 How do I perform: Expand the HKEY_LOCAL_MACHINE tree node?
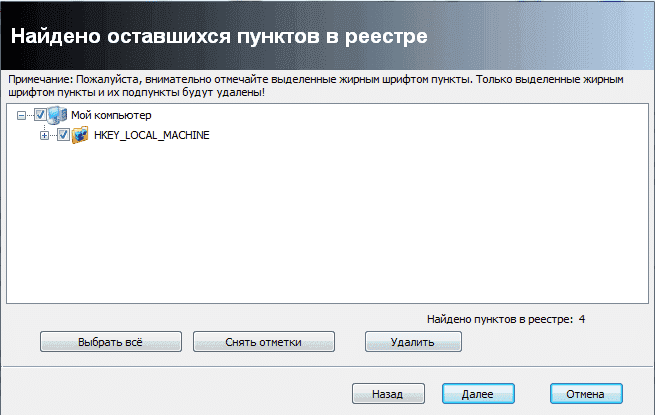(44, 135)
